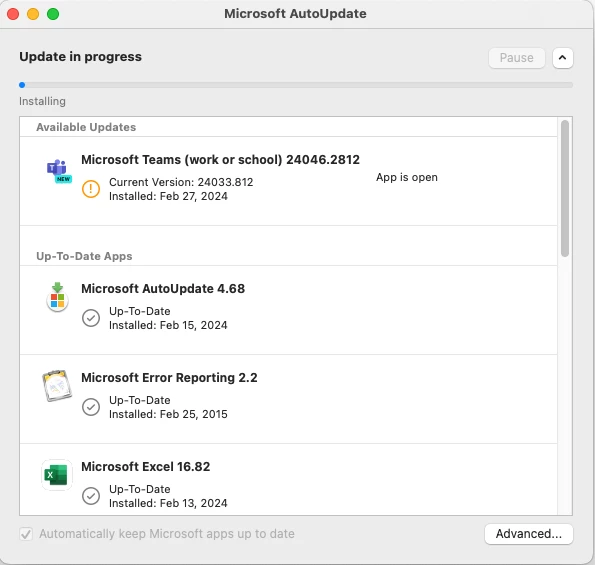Click the 'Up-To-Date Apps' section header
The image size is (595, 565).
click(x=84, y=256)
